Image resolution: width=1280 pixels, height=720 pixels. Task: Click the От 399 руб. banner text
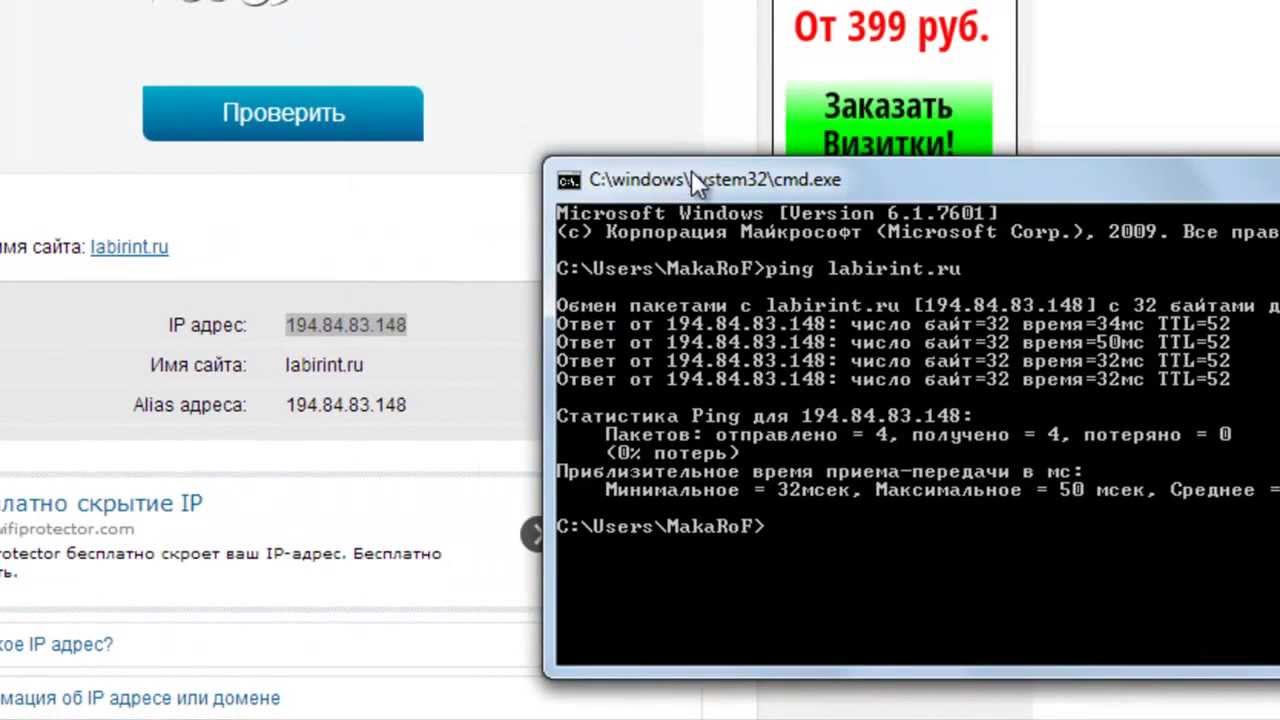(891, 27)
